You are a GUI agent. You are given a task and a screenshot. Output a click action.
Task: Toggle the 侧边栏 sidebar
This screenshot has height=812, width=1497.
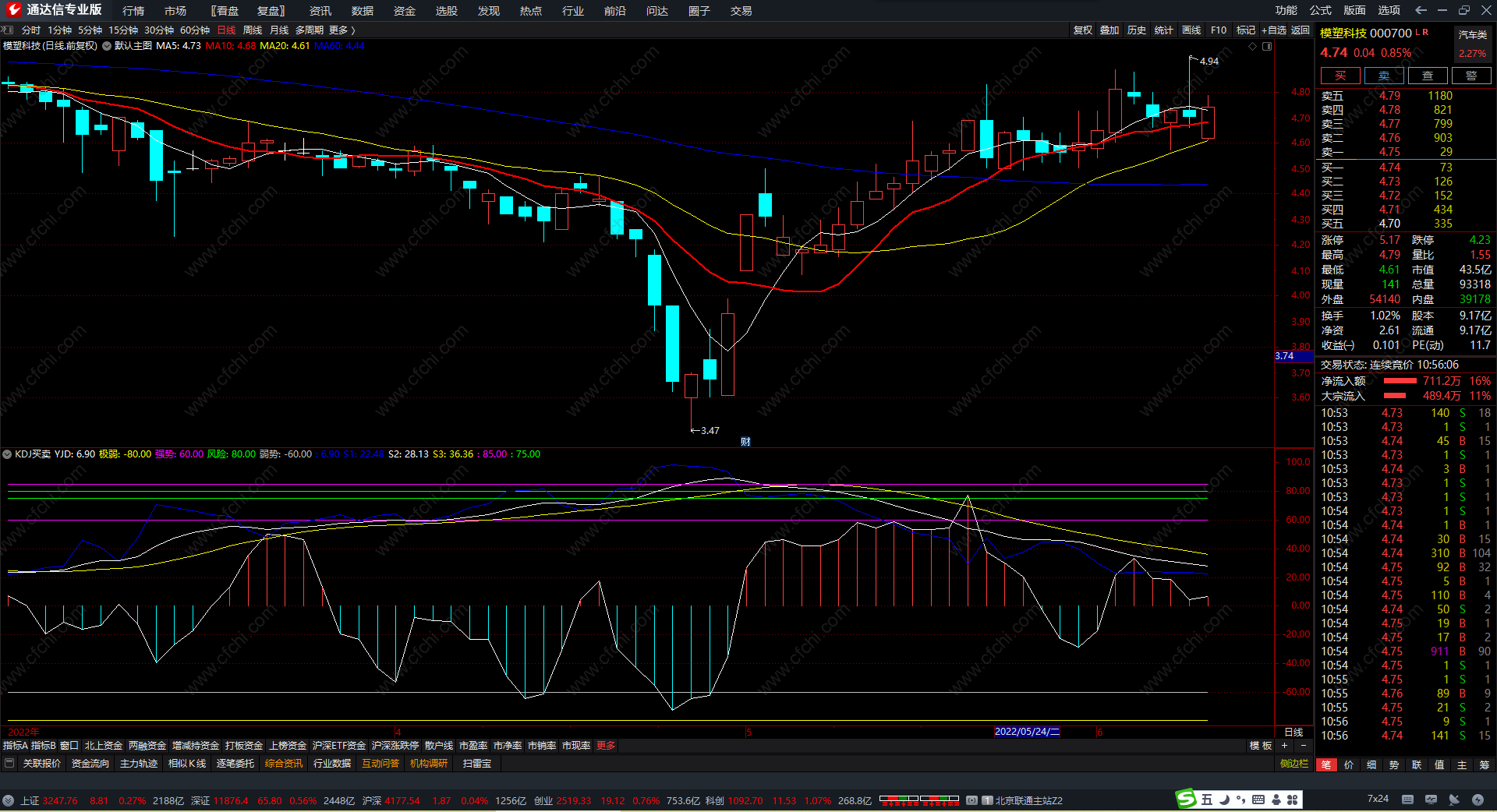1294,764
